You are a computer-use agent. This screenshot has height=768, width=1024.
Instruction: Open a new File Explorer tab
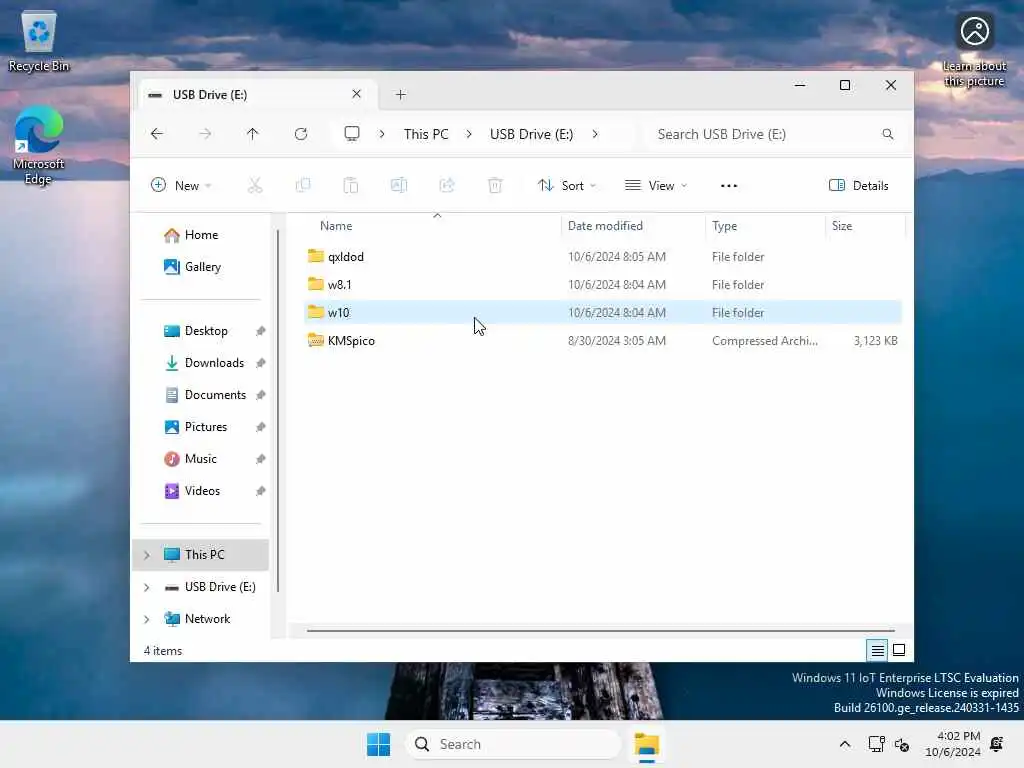401,95
